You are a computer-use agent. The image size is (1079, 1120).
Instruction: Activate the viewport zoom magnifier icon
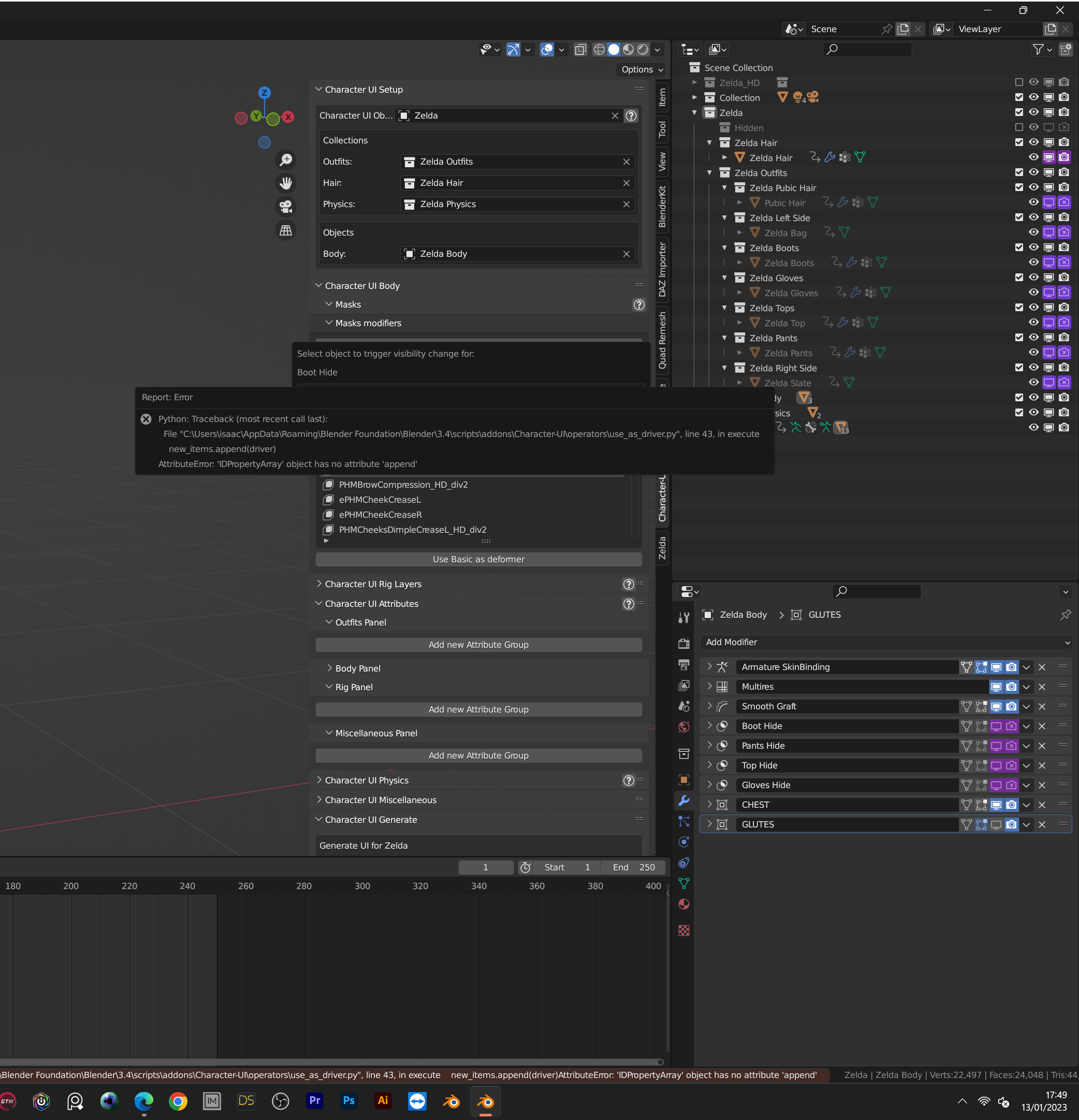point(286,159)
